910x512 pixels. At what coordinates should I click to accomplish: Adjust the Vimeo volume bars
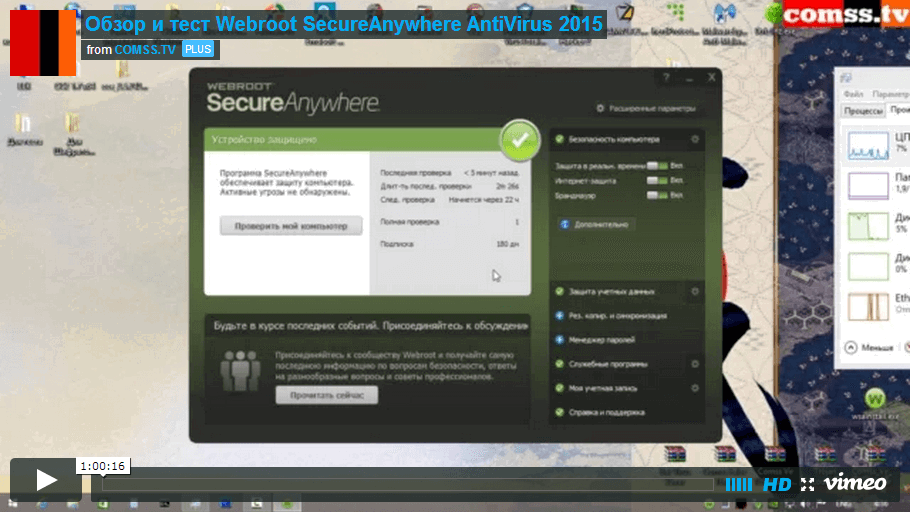point(738,484)
